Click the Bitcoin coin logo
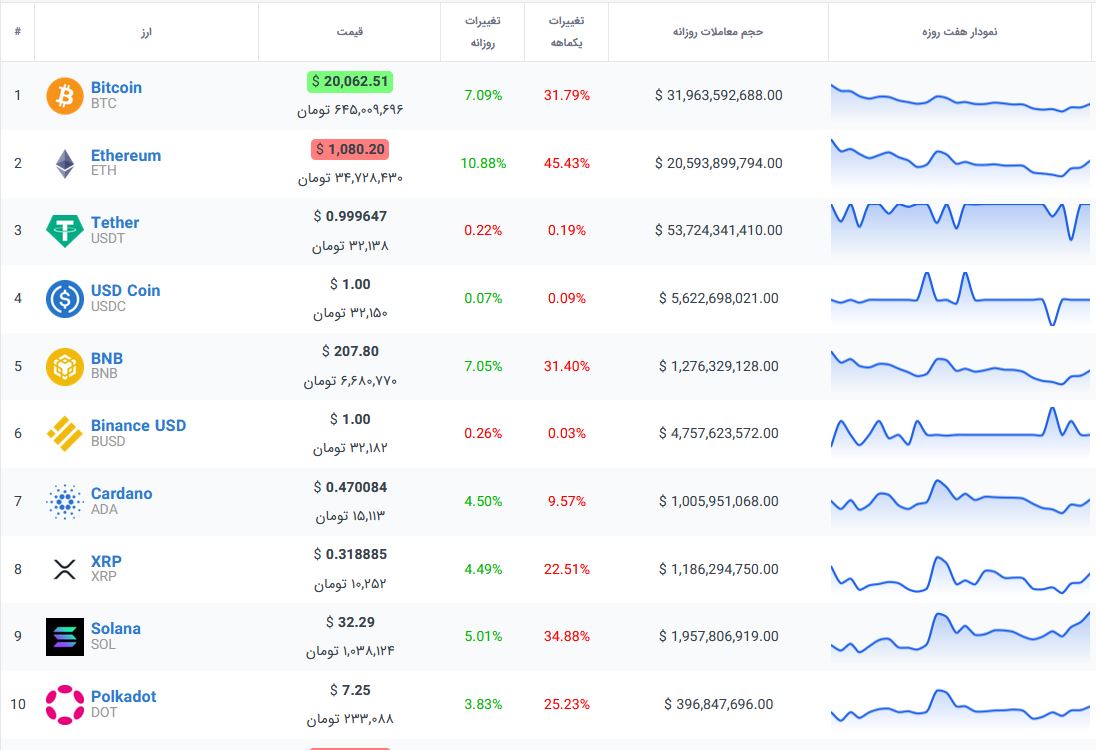 (65, 96)
